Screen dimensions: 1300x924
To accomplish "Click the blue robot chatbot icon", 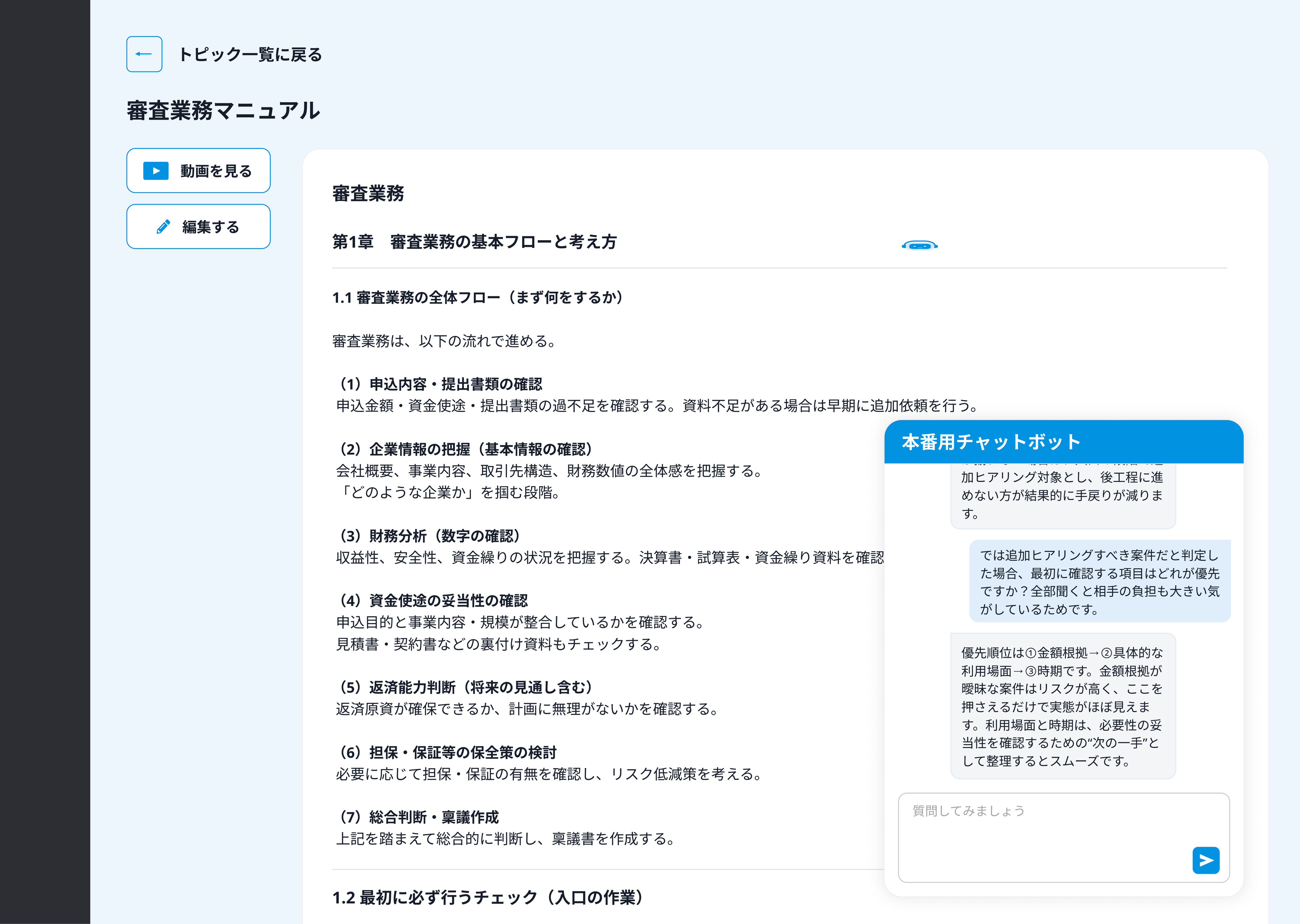I will (x=919, y=246).
